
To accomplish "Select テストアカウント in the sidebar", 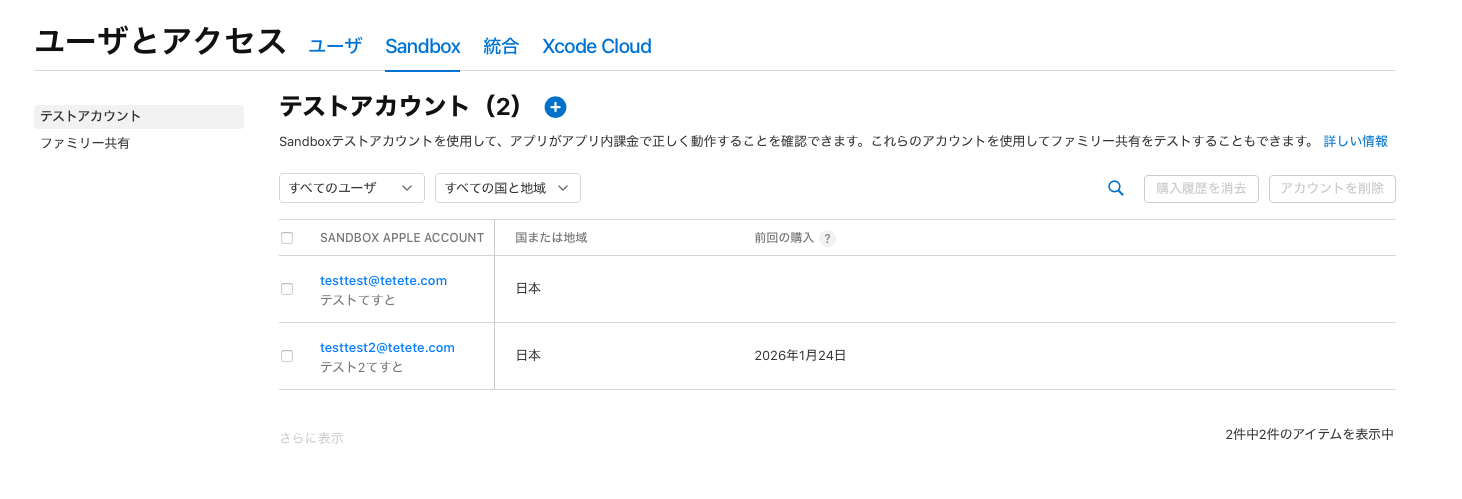I will (91, 116).
